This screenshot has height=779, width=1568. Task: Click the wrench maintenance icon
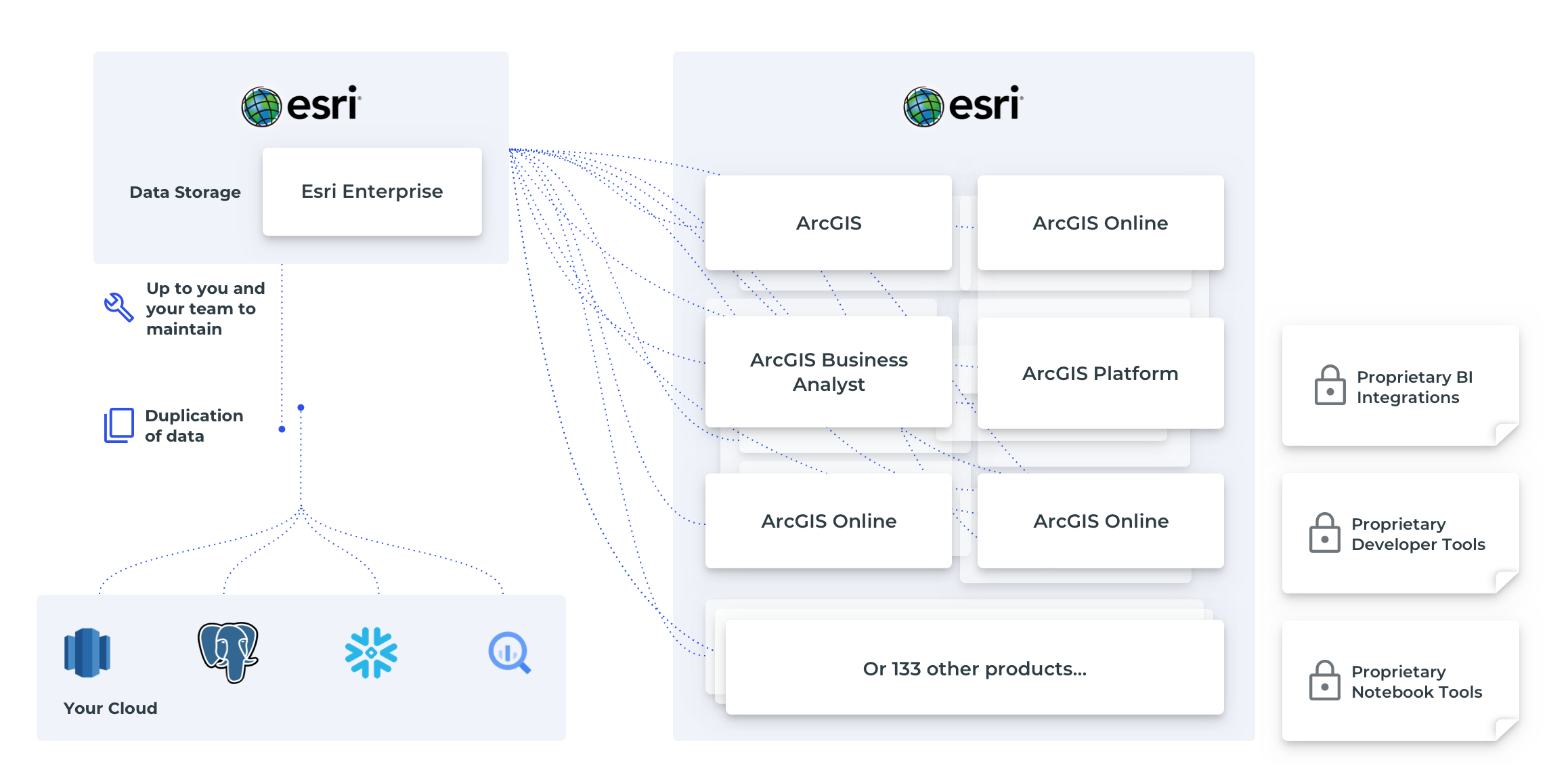pyautogui.click(x=118, y=308)
